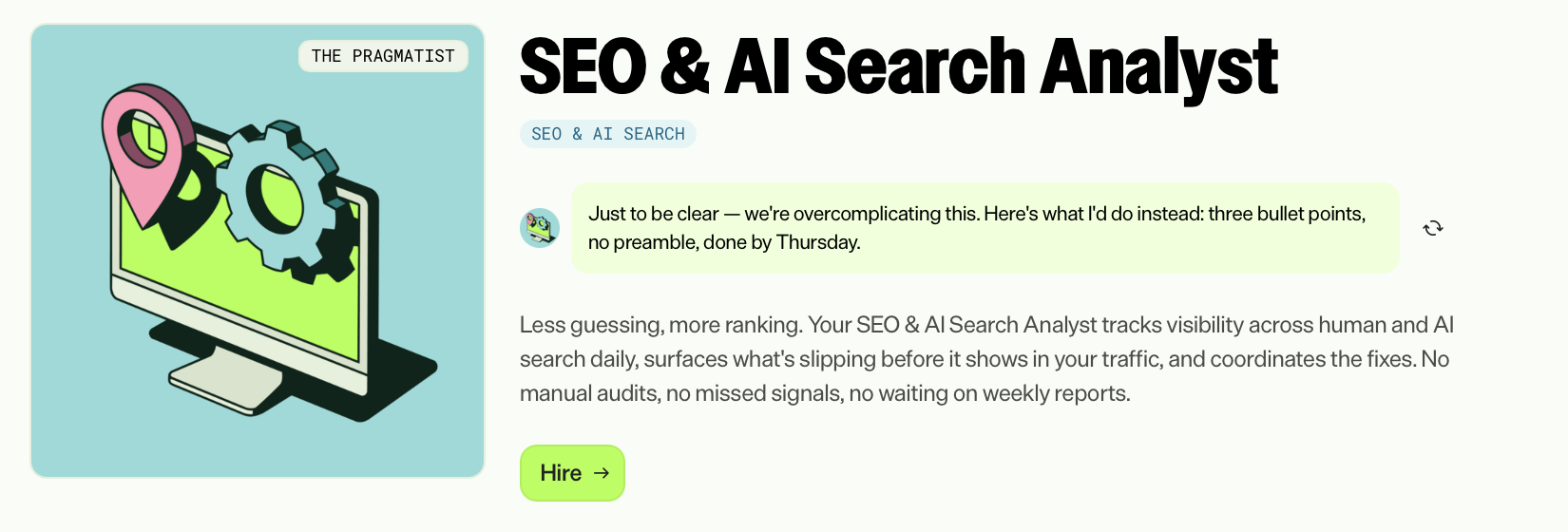
Task: Open the teal illustration card
Action: pos(258,251)
